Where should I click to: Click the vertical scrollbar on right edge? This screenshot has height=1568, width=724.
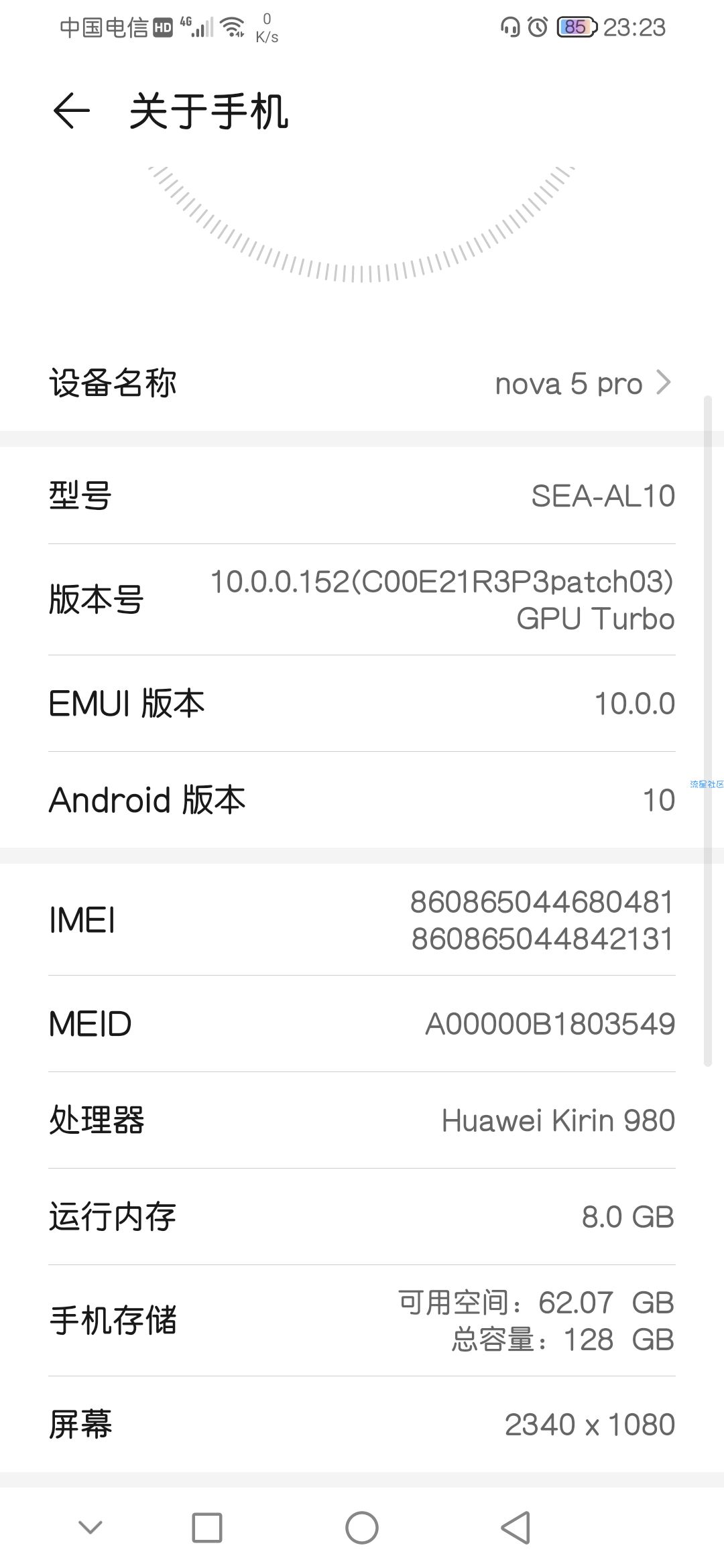coord(707,730)
